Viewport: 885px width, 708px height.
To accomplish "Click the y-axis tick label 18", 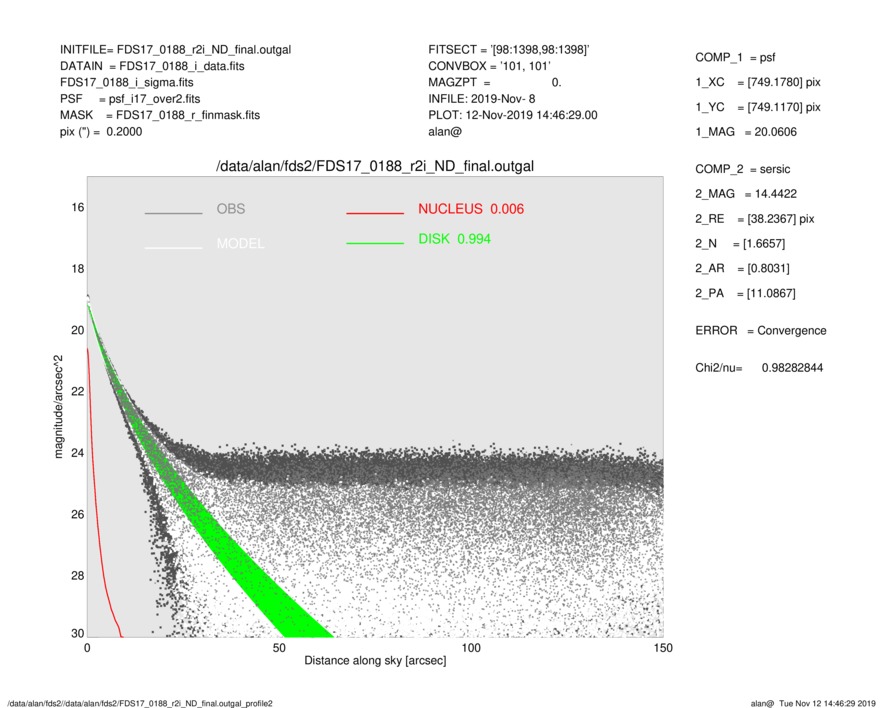I will (77, 269).
